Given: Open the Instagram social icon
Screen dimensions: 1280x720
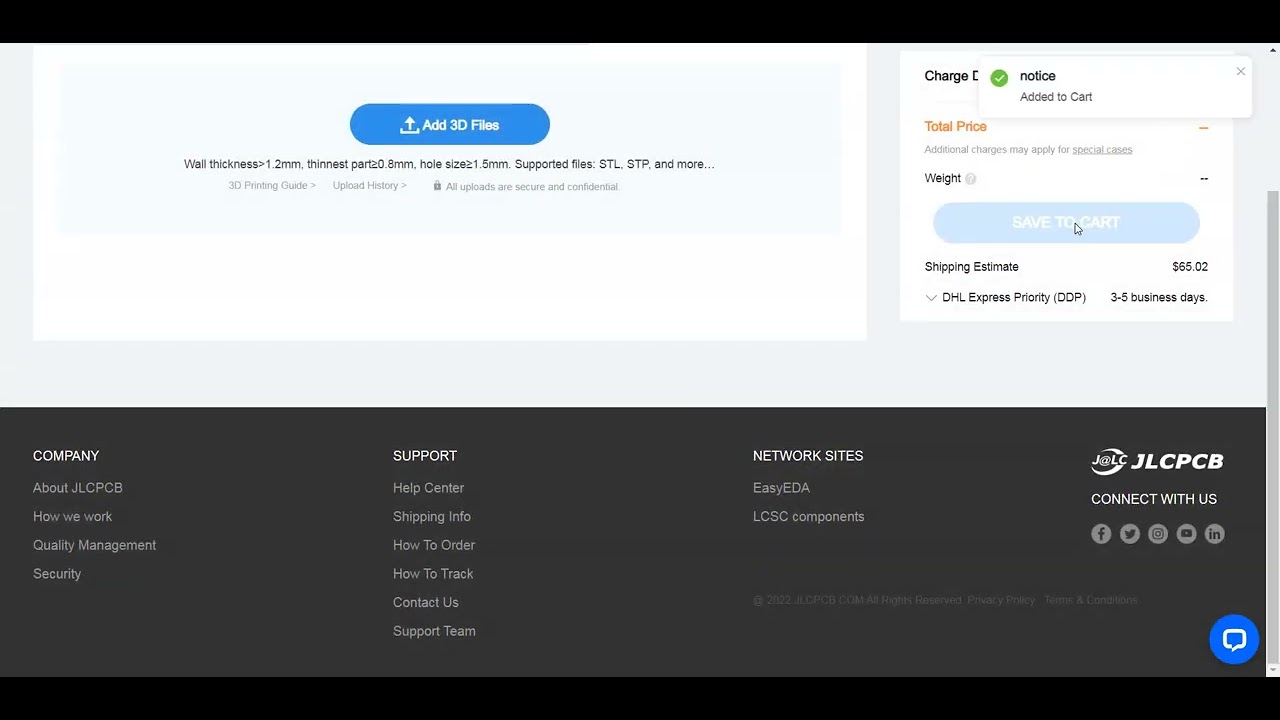Looking at the screenshot, I should (1158, 534).
